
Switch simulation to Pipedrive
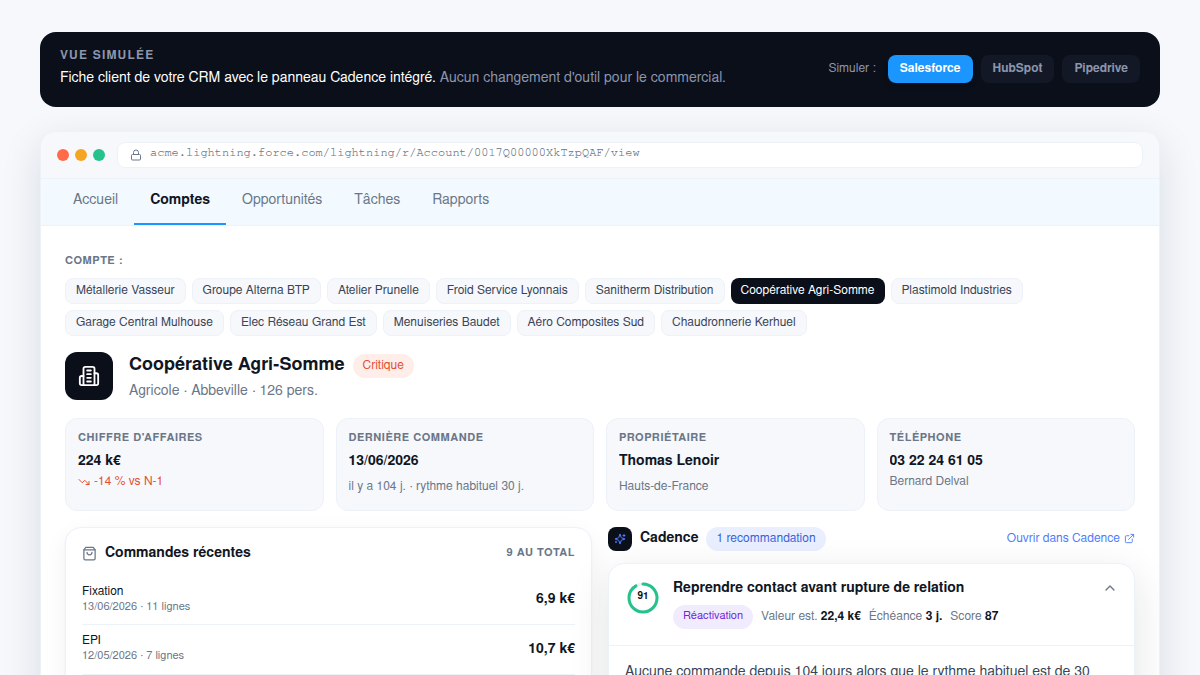(x=1101, y=69)
